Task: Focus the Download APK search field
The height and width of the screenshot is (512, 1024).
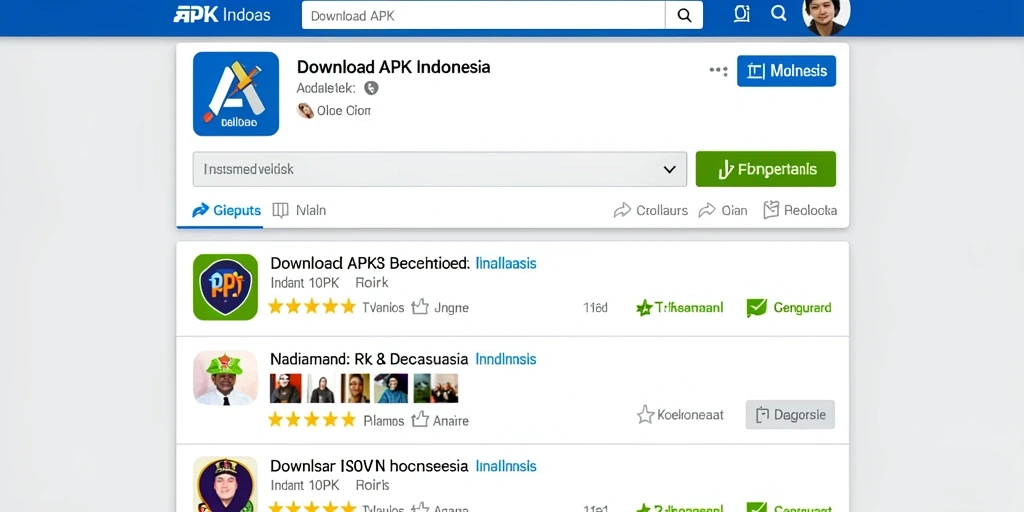Action: (483, 15)
